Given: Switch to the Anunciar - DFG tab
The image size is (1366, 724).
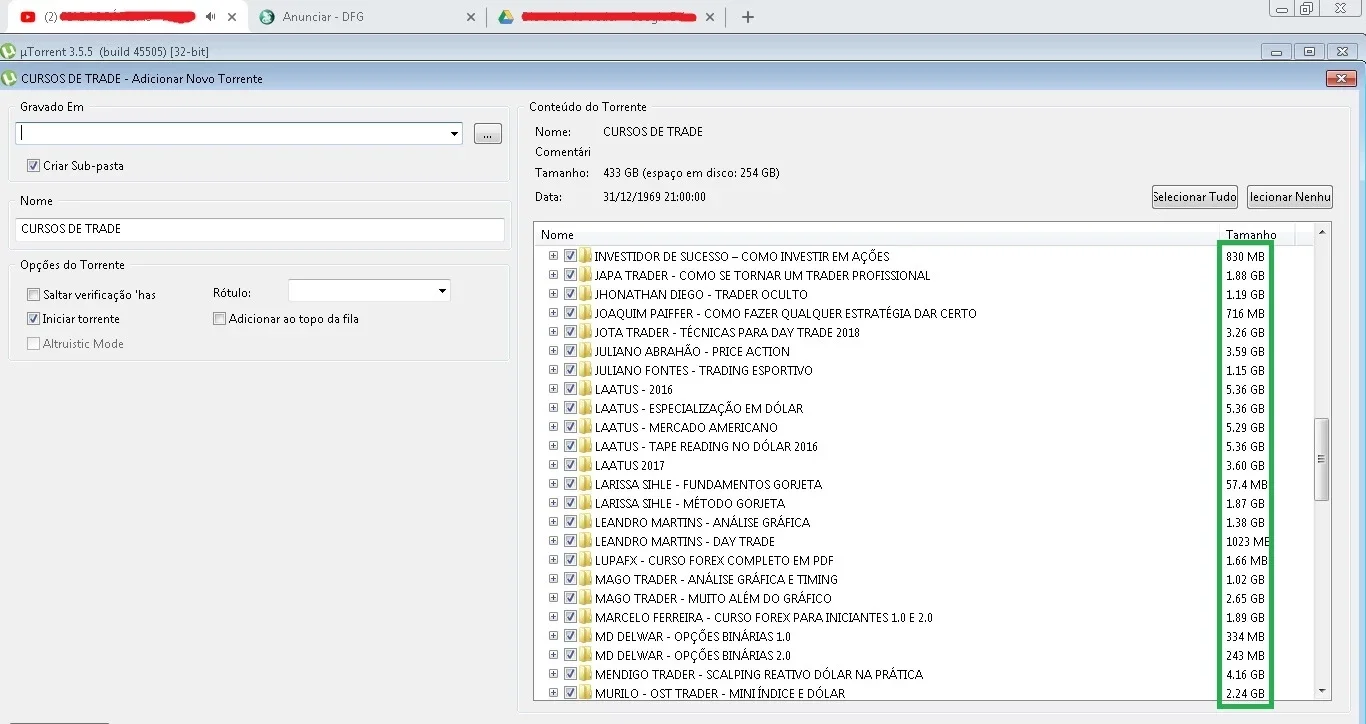Looking at the screenshot, I should (x=365, y=17).
